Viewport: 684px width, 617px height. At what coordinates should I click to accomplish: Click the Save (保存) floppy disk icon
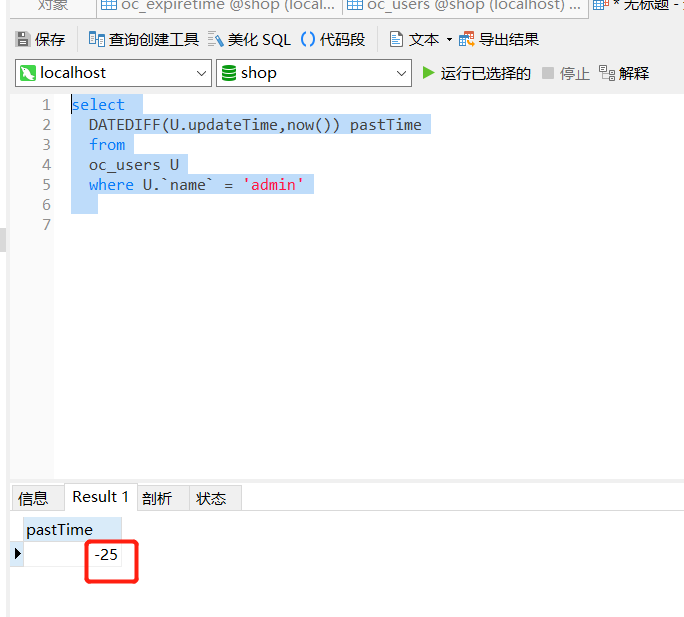[22, 39]
